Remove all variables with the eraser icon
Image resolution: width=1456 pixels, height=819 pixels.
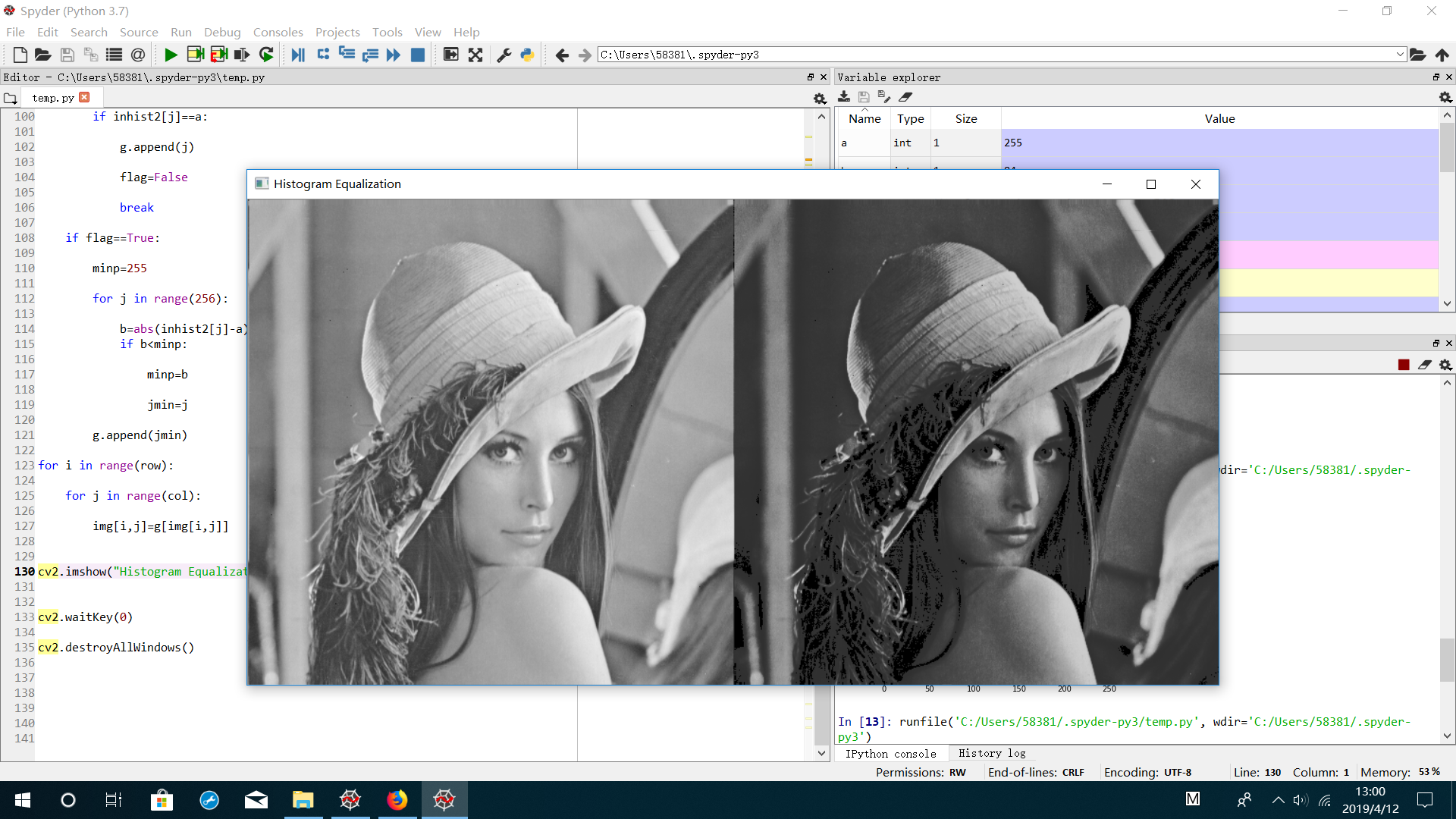point(905,97)
